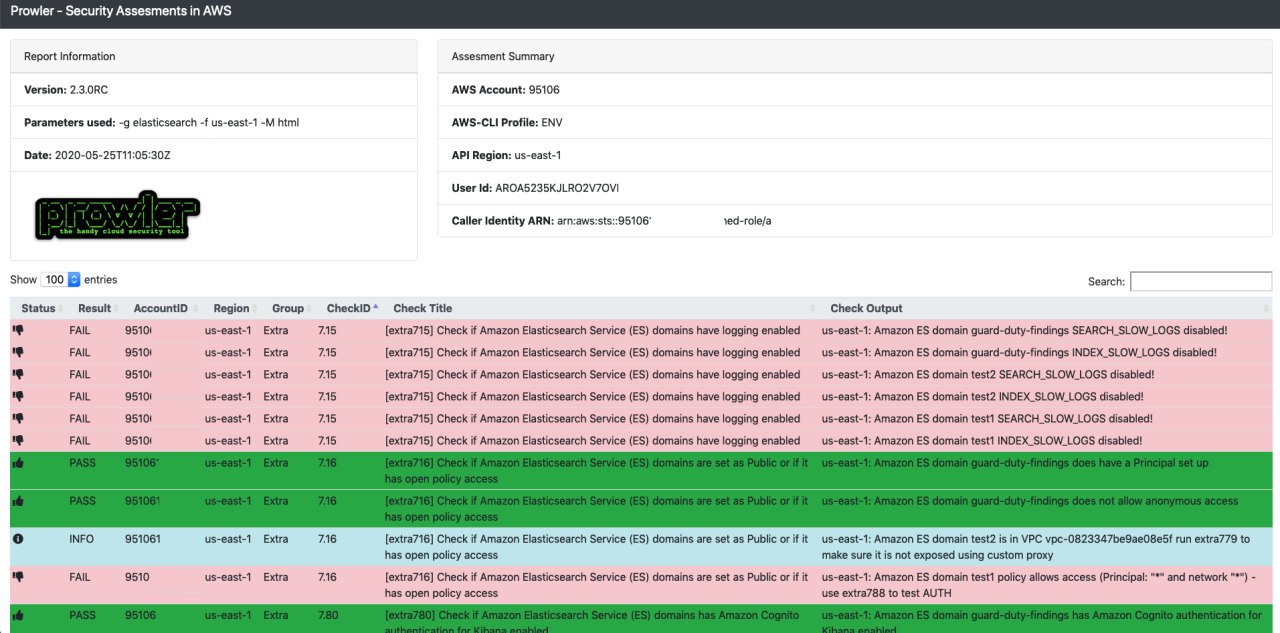Select check title in the INFO row
Screen dimensions: 1280x633
tap(596, 546)
